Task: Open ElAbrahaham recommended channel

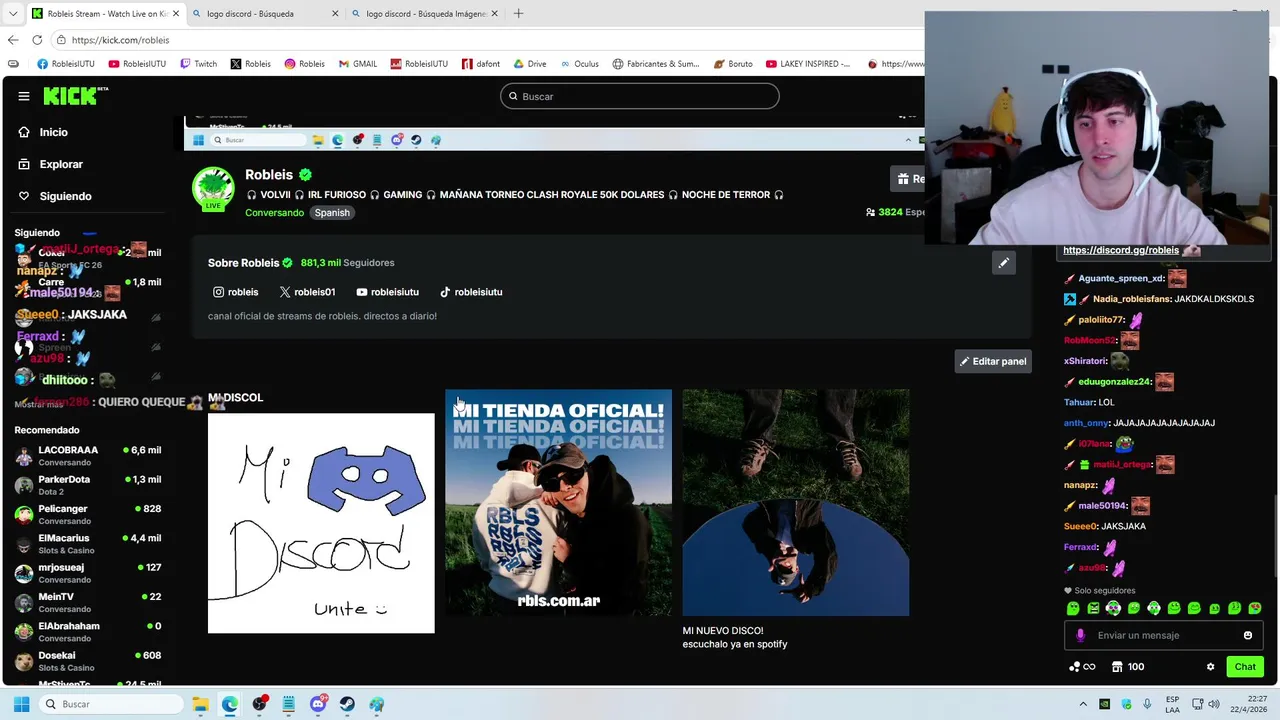Action: pyautogui.click(x=88, y=632)
